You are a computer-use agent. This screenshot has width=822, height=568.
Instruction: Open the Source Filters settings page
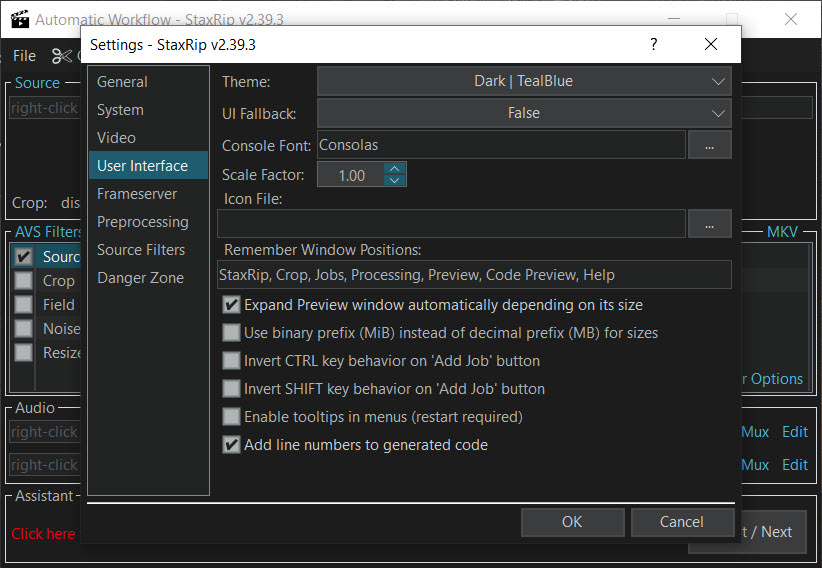click(x=148, y=250)
